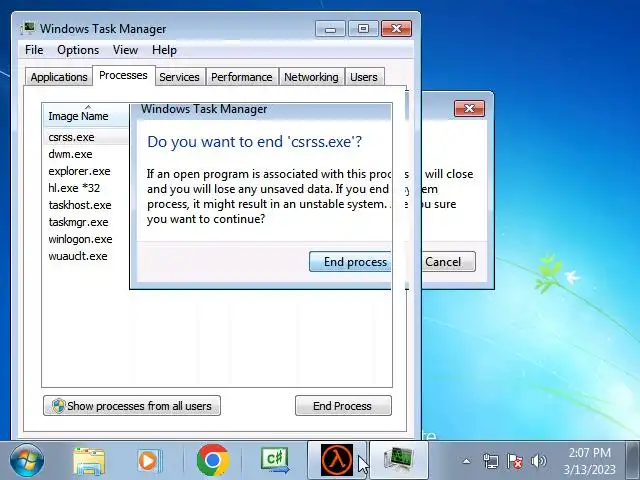640x480 pixels.
Task: Open the Windows Start menu orb
Action: click(27, 460)
